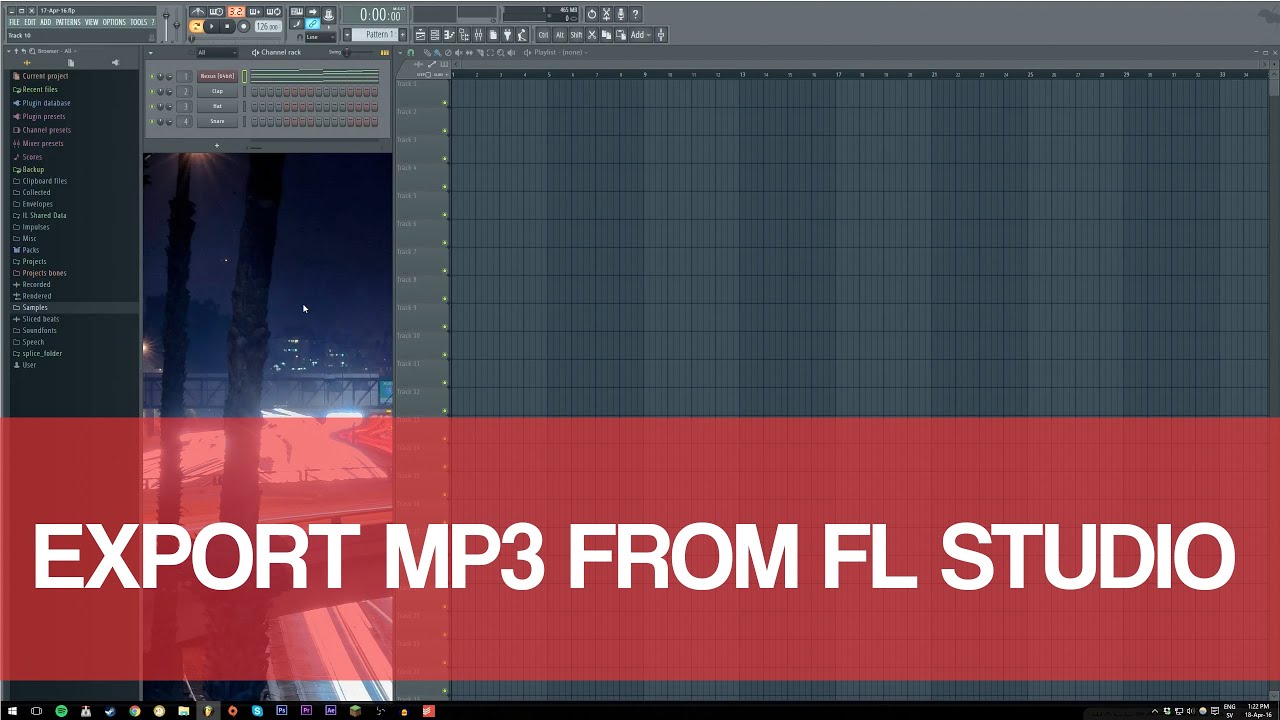1280x720 pixels.
Task: Open the help question mark icon
Action: [x=635, y=14]
